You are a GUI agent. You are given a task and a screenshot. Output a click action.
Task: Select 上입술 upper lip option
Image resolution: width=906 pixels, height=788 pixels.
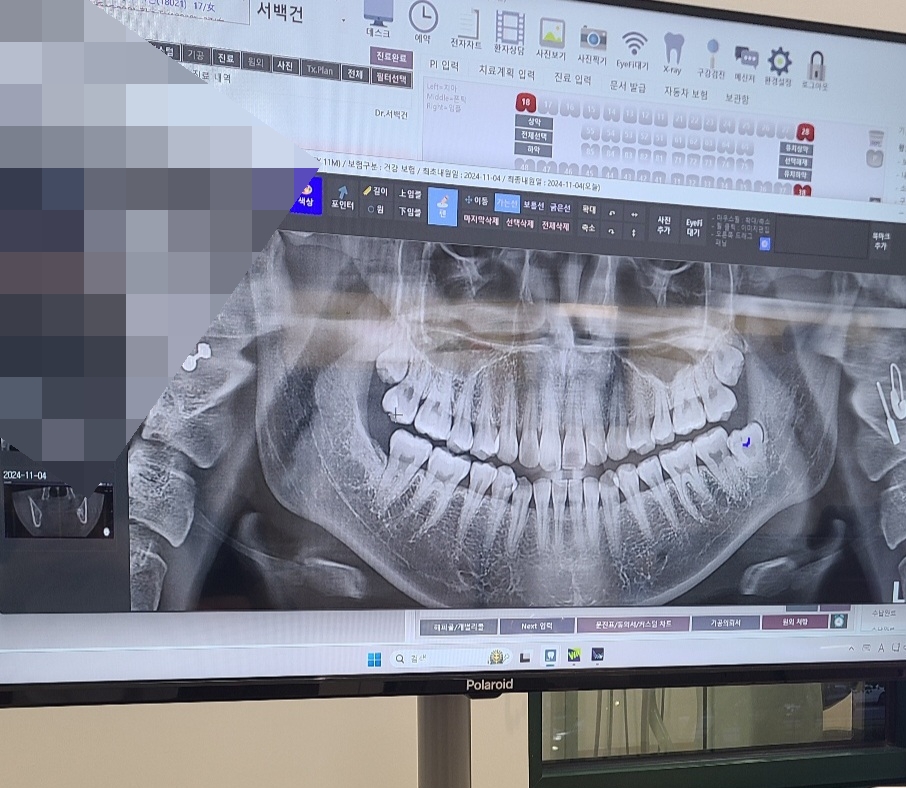(x=410, y=194)
